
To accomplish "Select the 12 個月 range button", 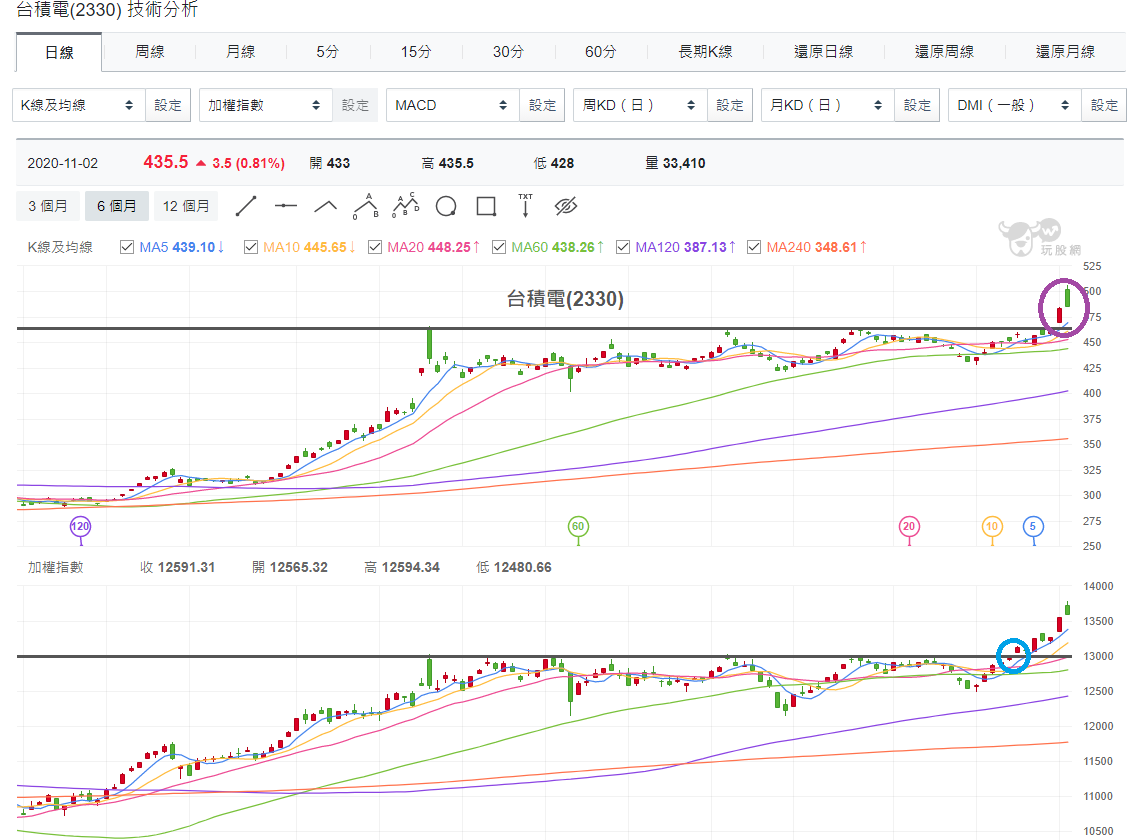I will pyautogui.click(x=186, y=206).
